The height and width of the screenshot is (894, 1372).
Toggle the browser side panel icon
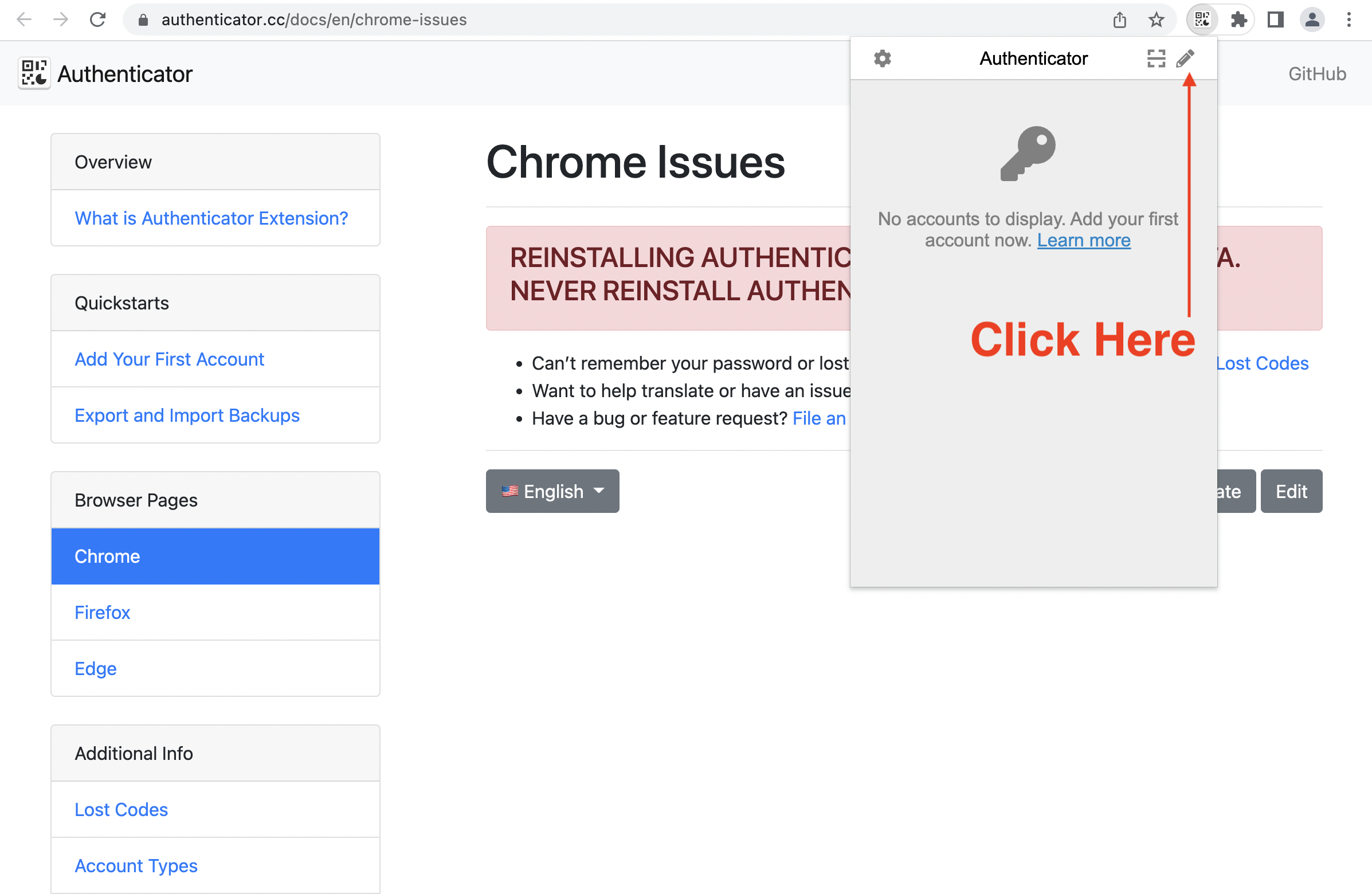point(1276,20)
